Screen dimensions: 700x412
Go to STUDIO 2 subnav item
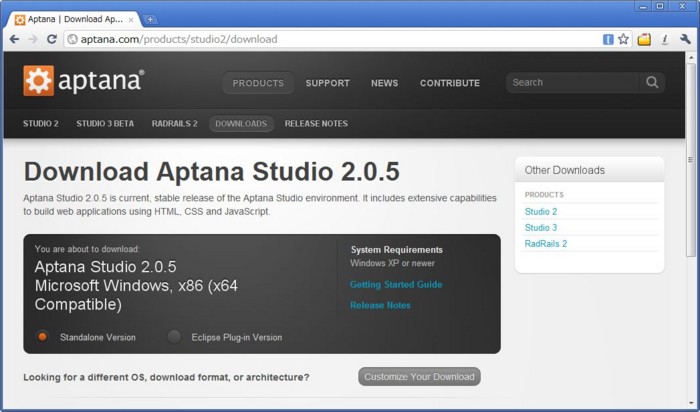click(x=41, y=124)
